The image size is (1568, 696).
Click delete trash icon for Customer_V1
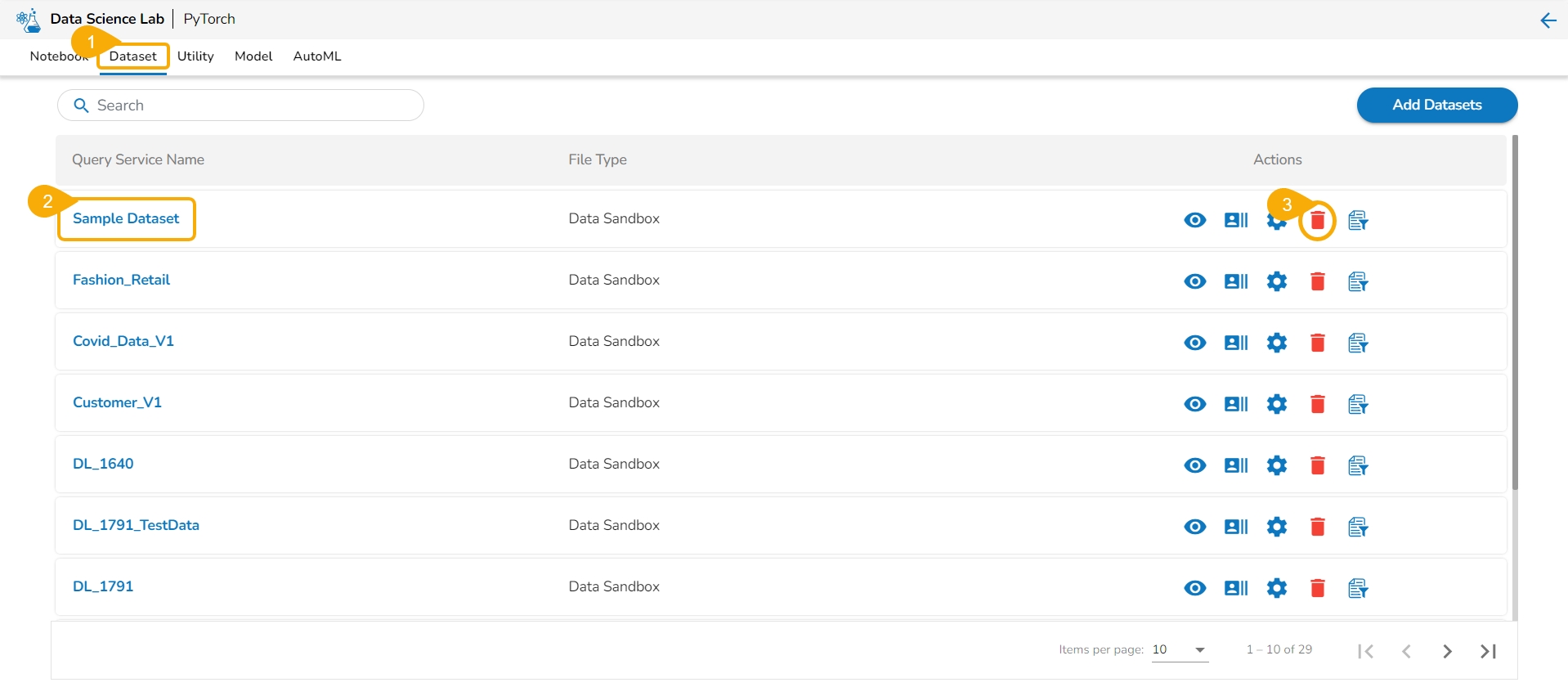pos(1317,404)
